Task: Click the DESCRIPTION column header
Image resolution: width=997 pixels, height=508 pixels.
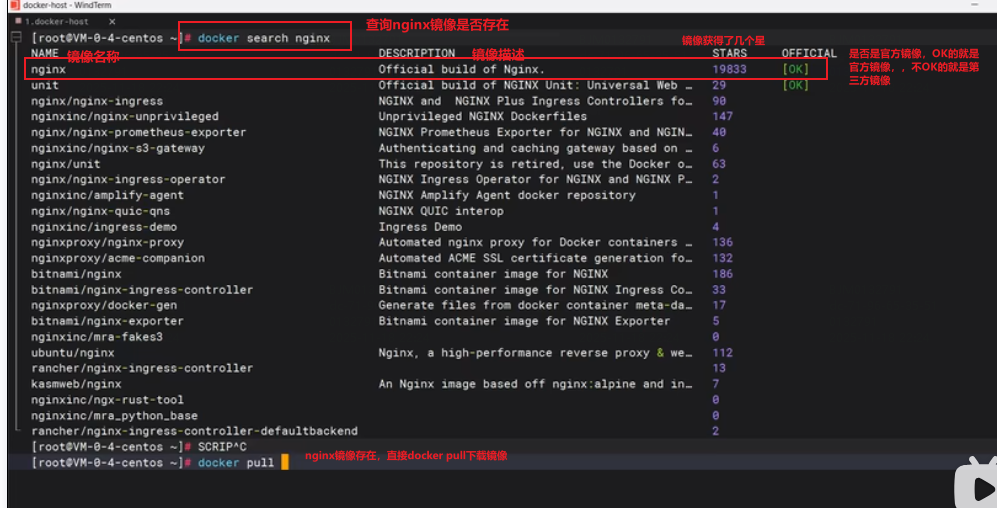Action: (417, 53)
